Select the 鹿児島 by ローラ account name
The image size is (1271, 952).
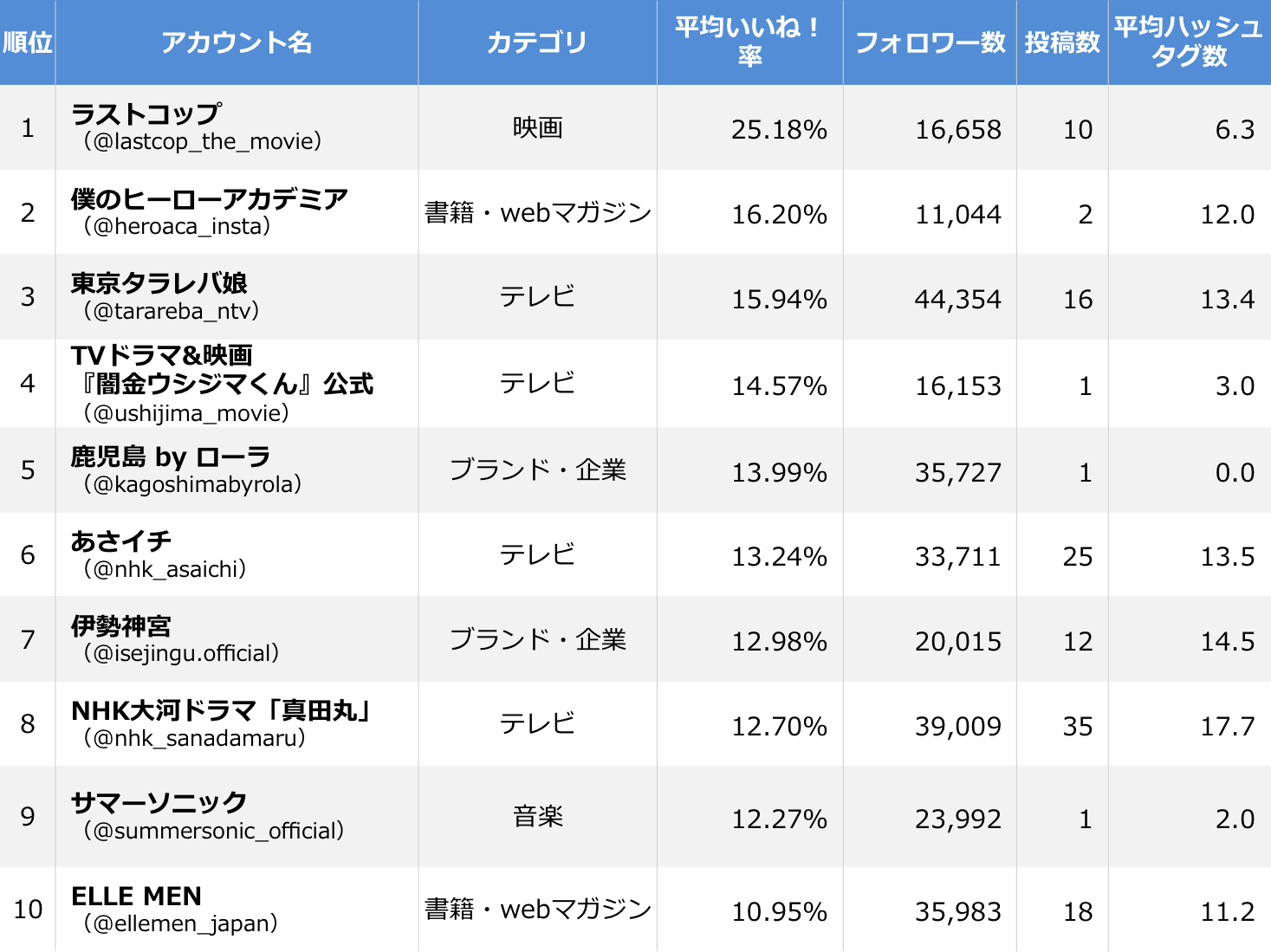coord(171,457)
